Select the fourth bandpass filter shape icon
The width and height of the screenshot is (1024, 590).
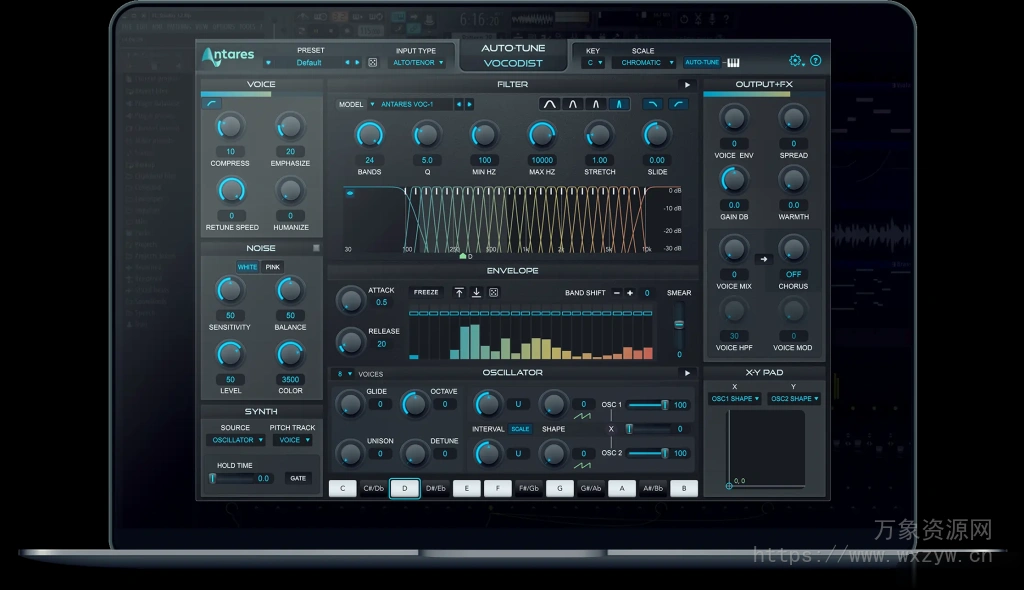620,103
